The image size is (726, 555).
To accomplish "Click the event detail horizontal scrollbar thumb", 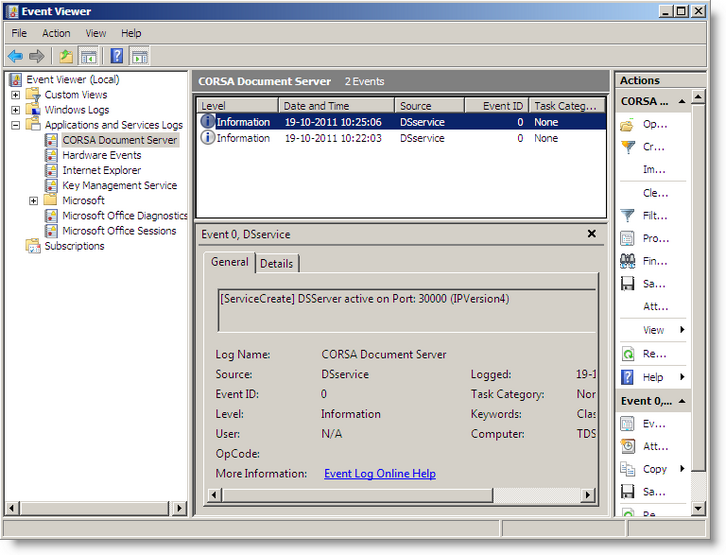I will click(x=358, y=495).
